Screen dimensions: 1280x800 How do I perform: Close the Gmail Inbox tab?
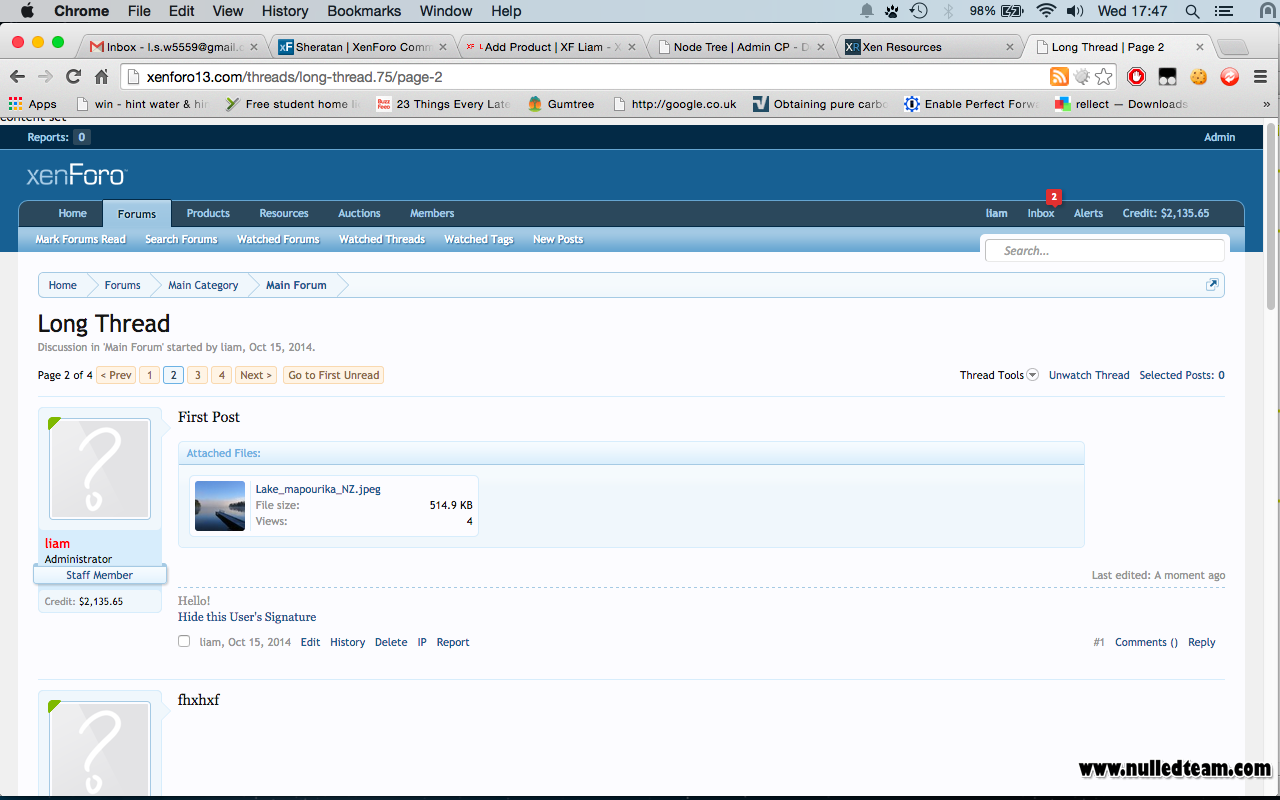click(x=254, y=47)
